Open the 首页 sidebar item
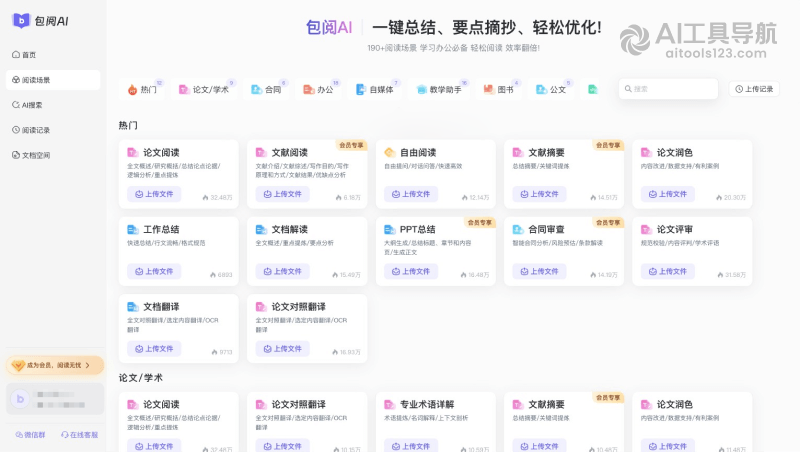 coord(24,55)
